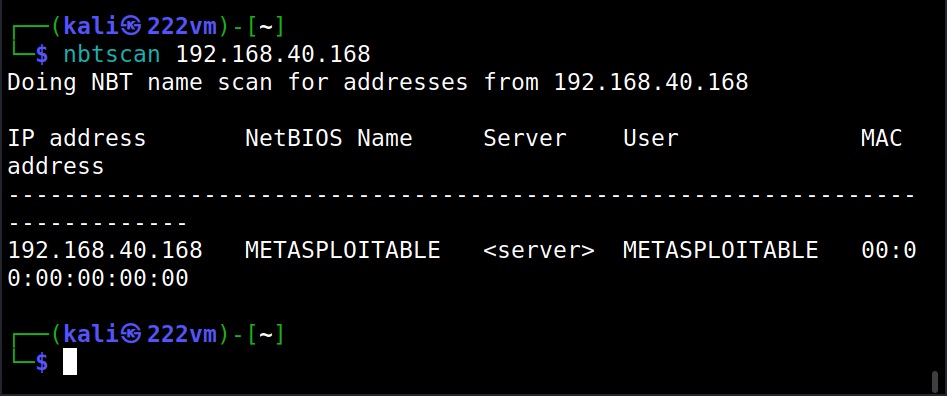Click the 'MAC' column header text
Image resolution: width=947 pixels, height=396 pixels.
pyautogui.click(x=882, y=138)
